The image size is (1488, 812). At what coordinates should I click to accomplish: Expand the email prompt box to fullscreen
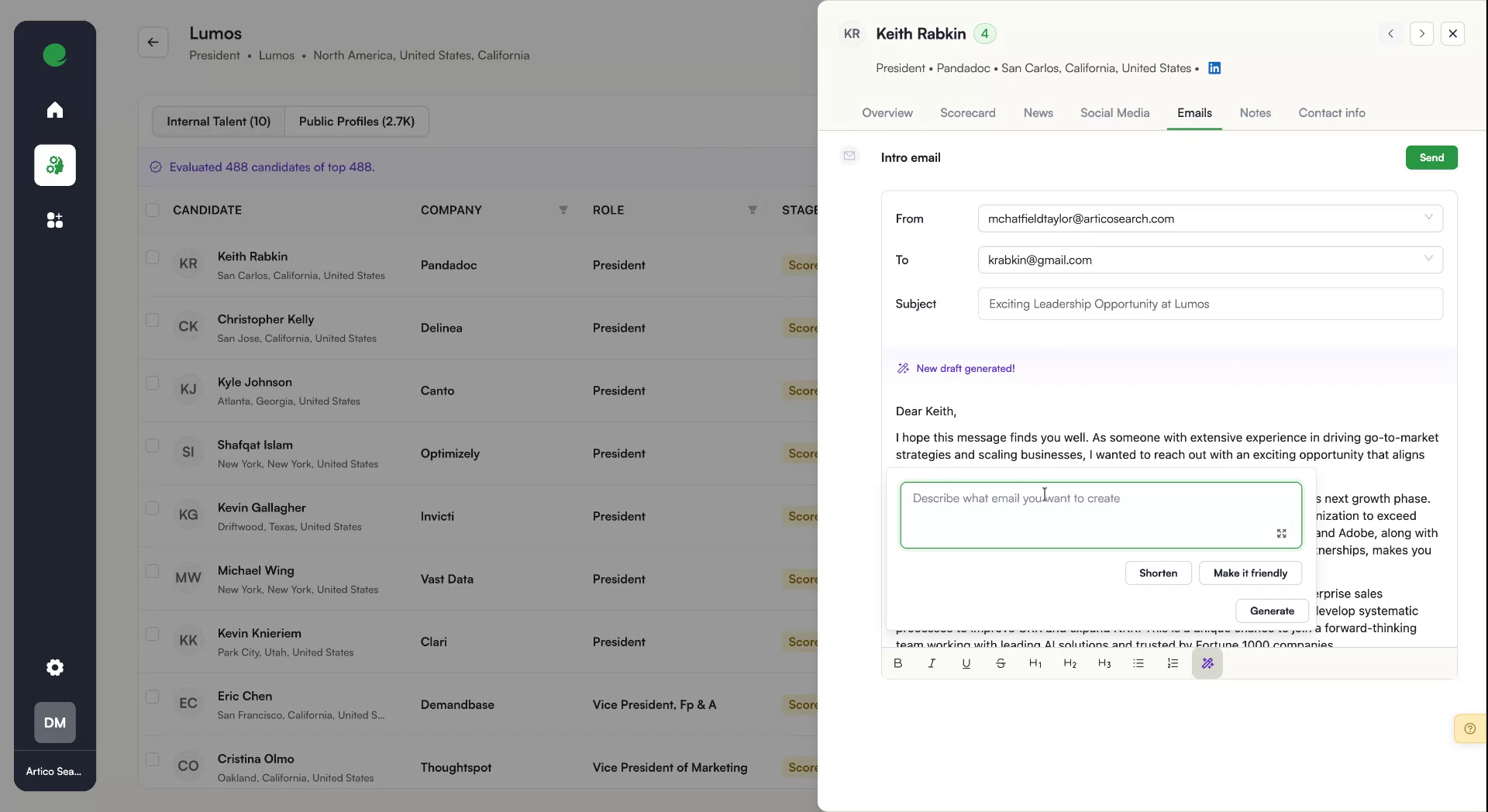pyautogui.click(x=1281, y=533)
